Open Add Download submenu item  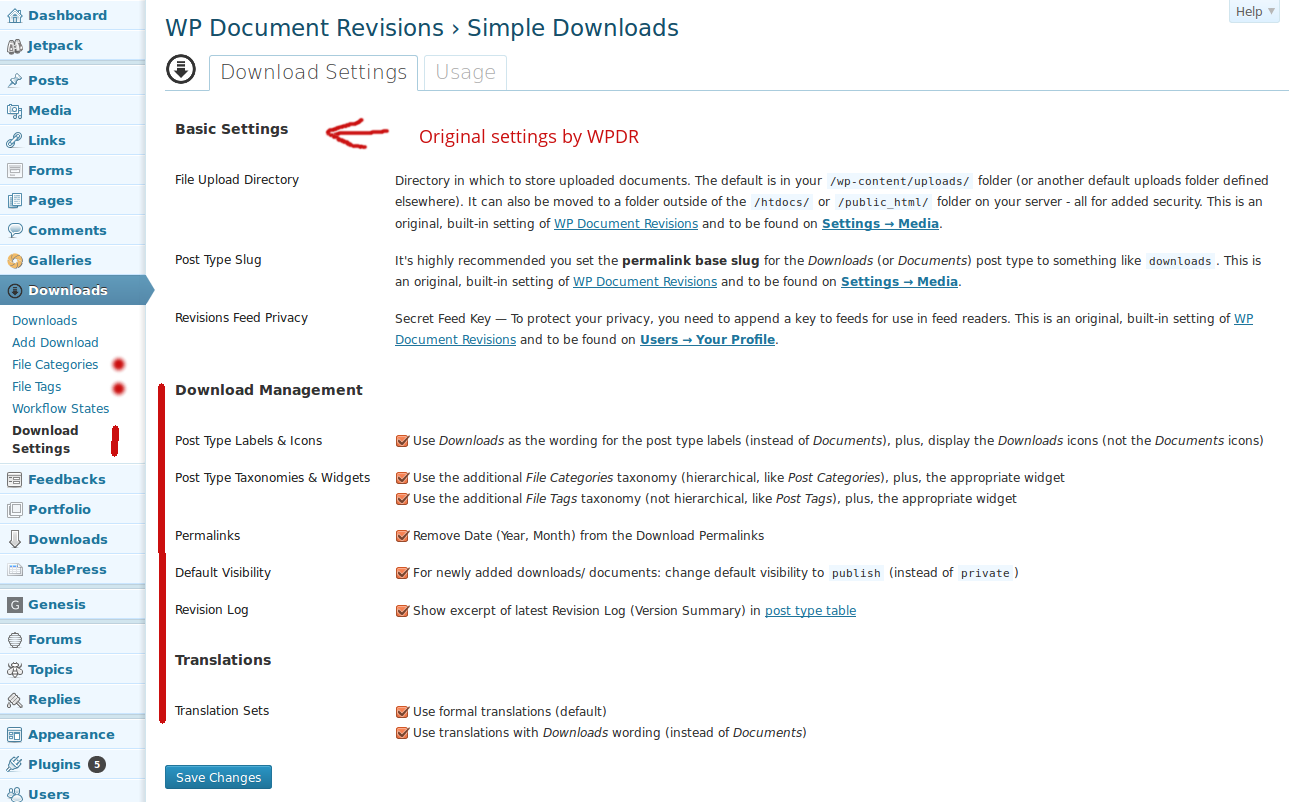55,343
